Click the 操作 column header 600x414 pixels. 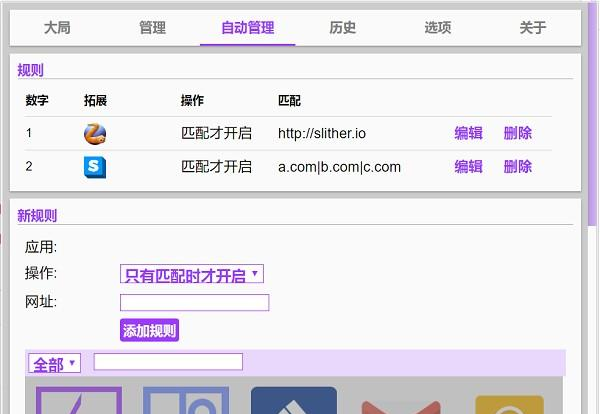pos(192,100)
